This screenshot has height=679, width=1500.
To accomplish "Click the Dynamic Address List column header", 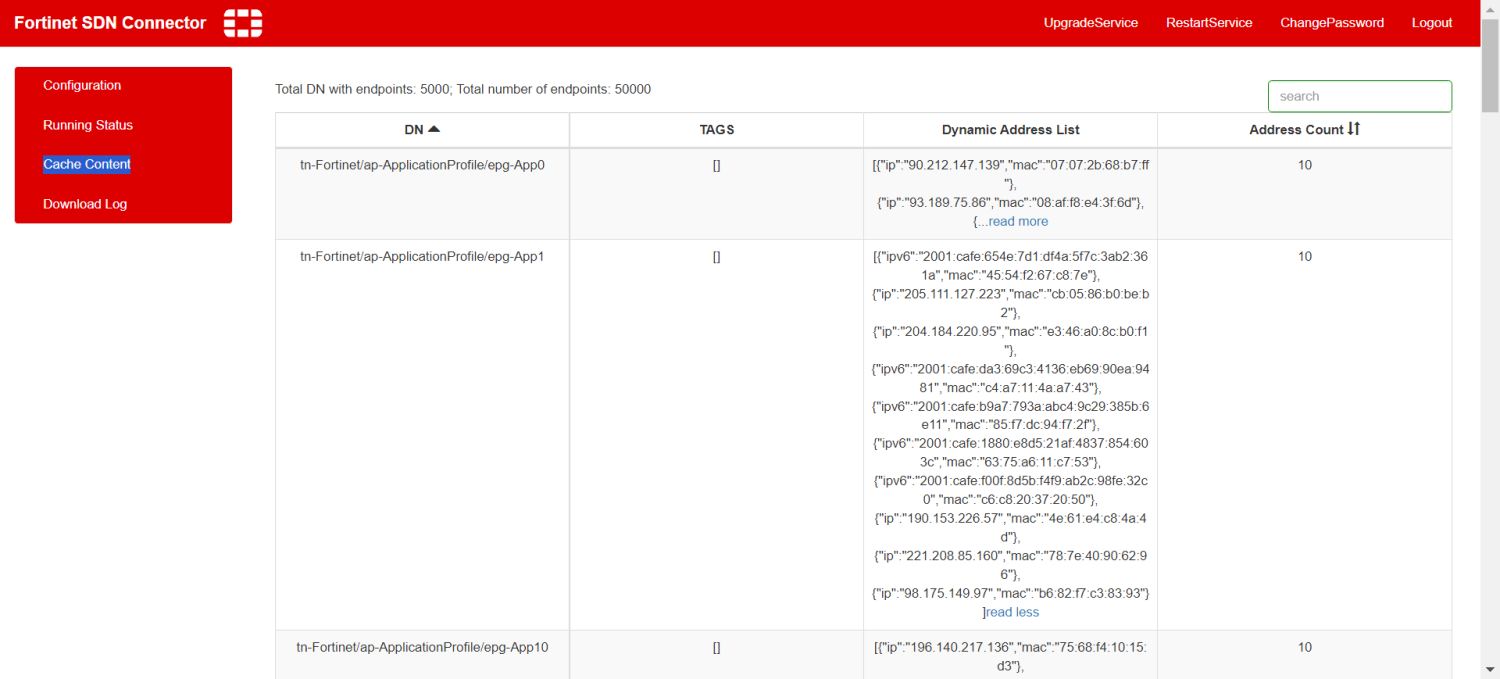I will (x=1010, y=130).
